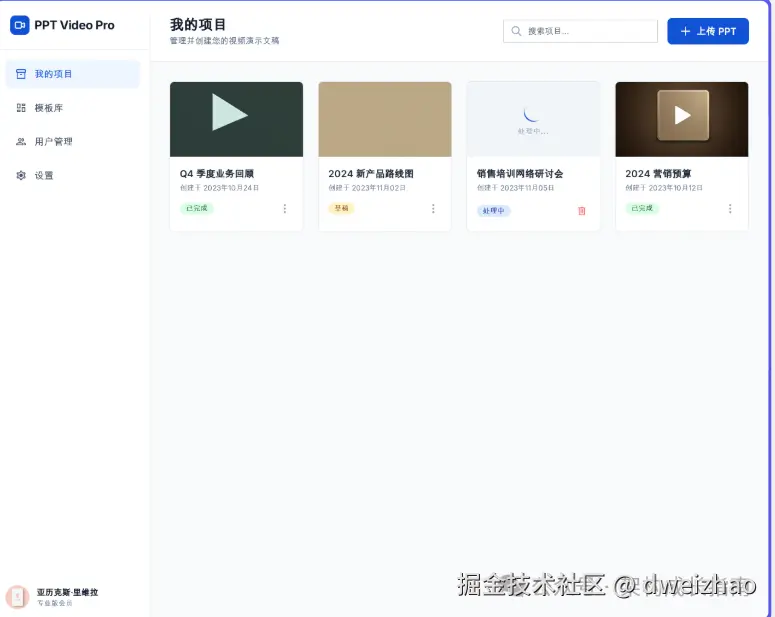This screenshot has width=775, height=617.
Task: Open more options for 2024 新产品路线图
Action: (433, 209)
